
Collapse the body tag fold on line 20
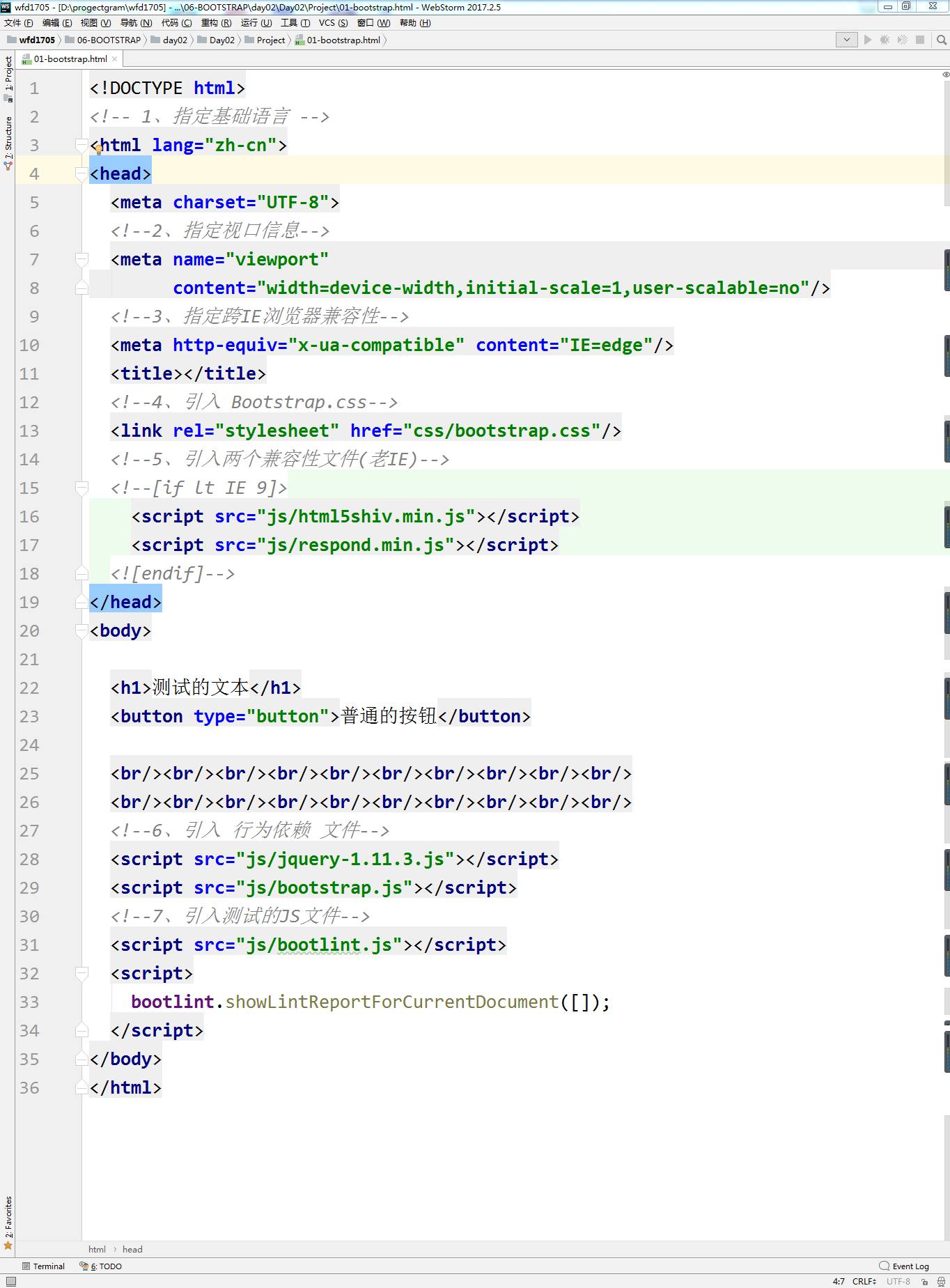(81, 630)
